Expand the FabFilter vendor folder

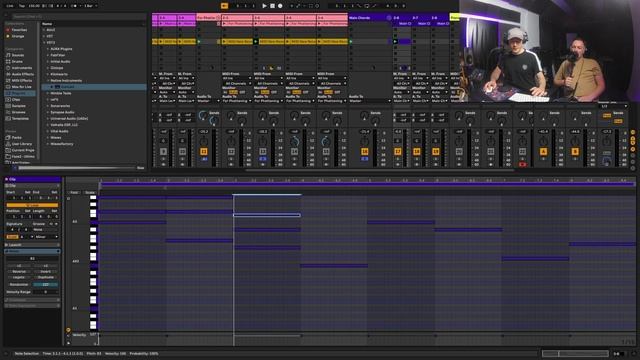coord(48,55)
